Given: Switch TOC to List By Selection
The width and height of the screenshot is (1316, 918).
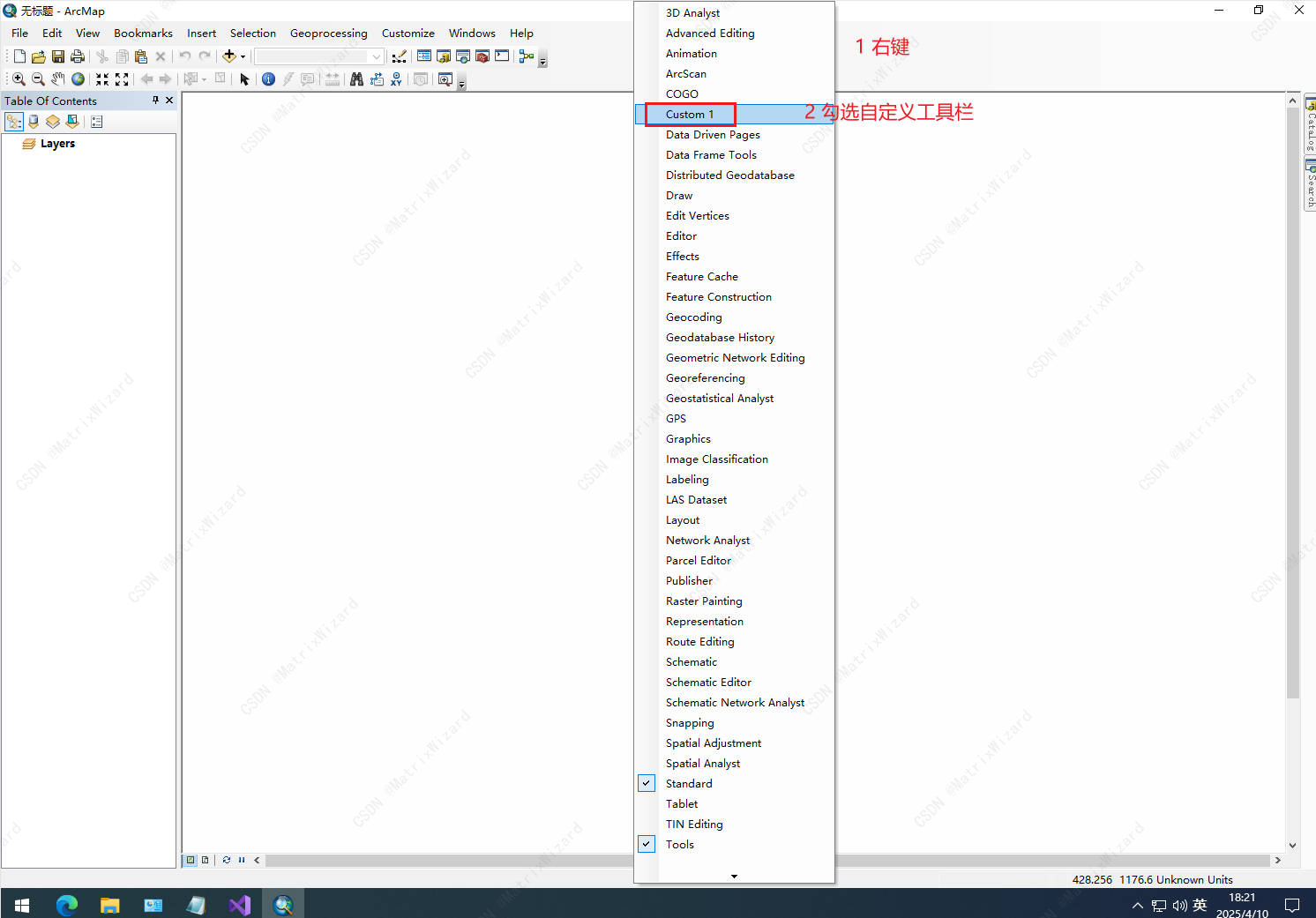Looking at the screenshot, I should pos(72,122).
